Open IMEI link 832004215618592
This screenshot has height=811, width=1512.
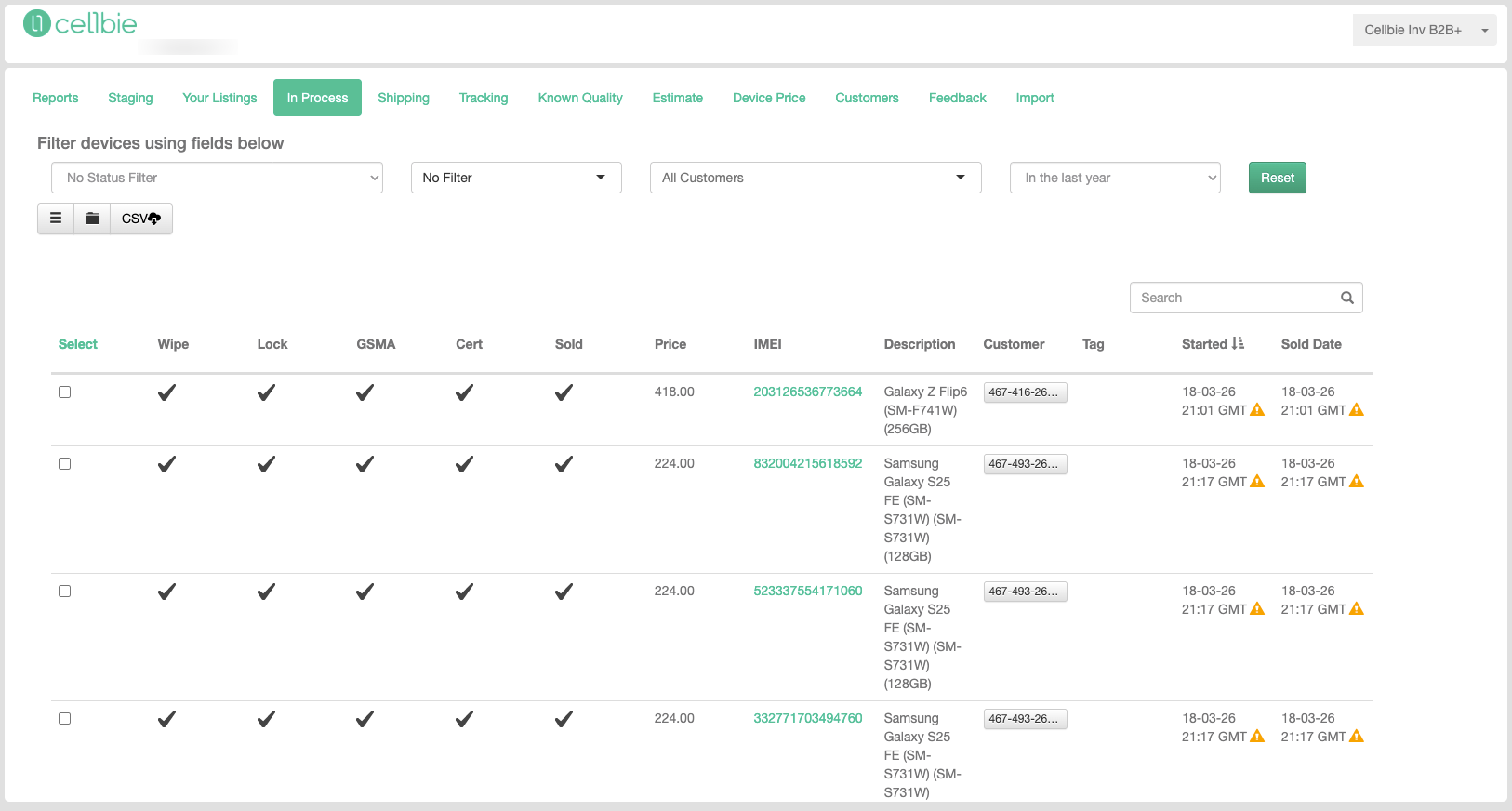pos(808,463)
